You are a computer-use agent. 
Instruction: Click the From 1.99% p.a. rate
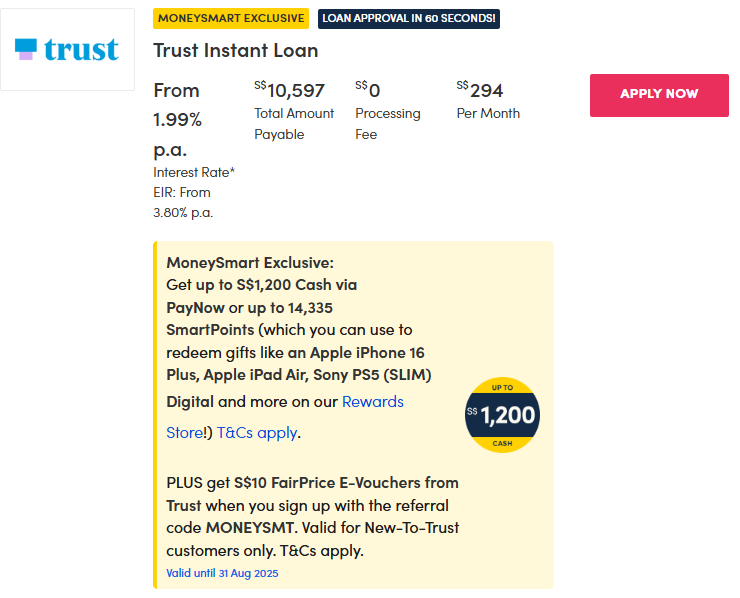click(x=178, y=120)
